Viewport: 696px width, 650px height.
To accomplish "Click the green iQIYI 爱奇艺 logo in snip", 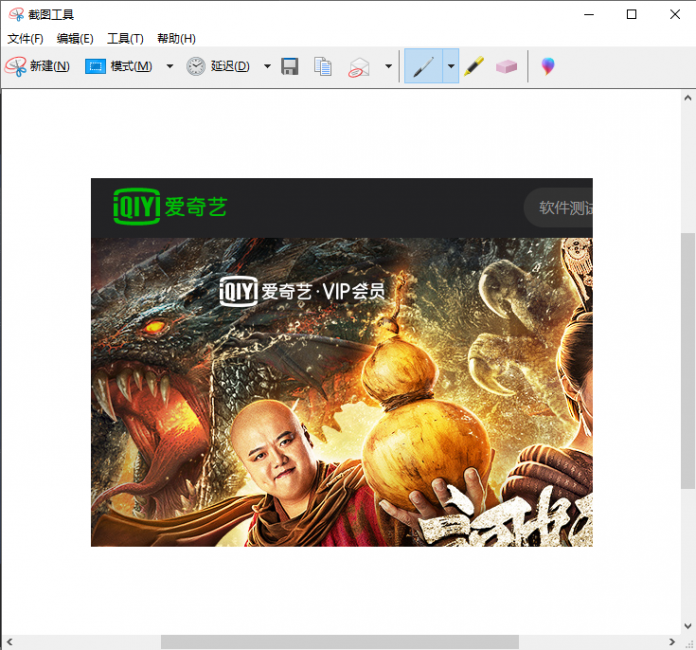I will 170,207.
